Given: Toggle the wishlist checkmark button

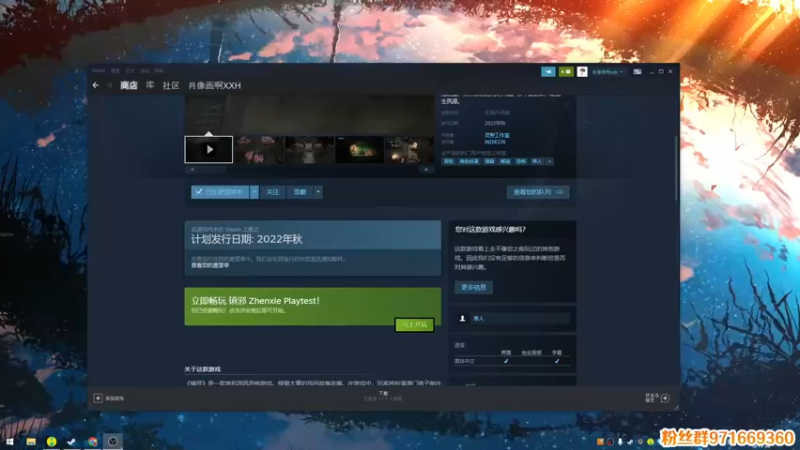Looking at the screenshot, I should click(x=220, y=192).
